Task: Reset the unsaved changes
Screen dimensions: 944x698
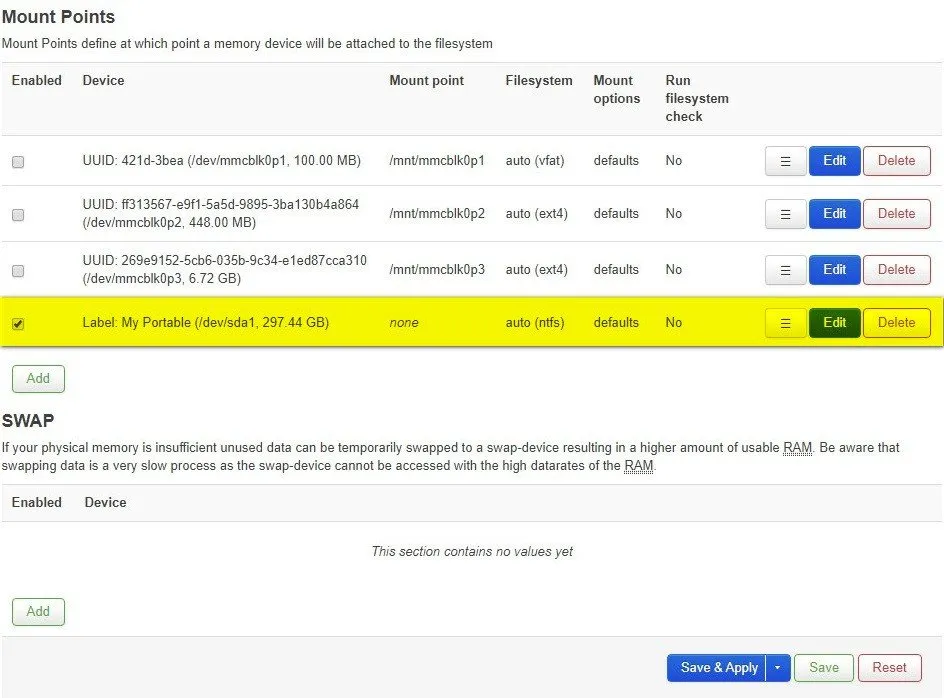Action: click(889, 668)
